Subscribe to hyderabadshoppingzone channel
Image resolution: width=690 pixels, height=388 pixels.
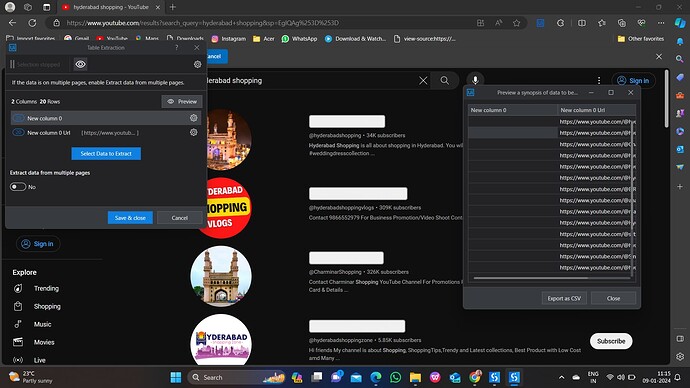pyautogui.click(x=611, y=341)
